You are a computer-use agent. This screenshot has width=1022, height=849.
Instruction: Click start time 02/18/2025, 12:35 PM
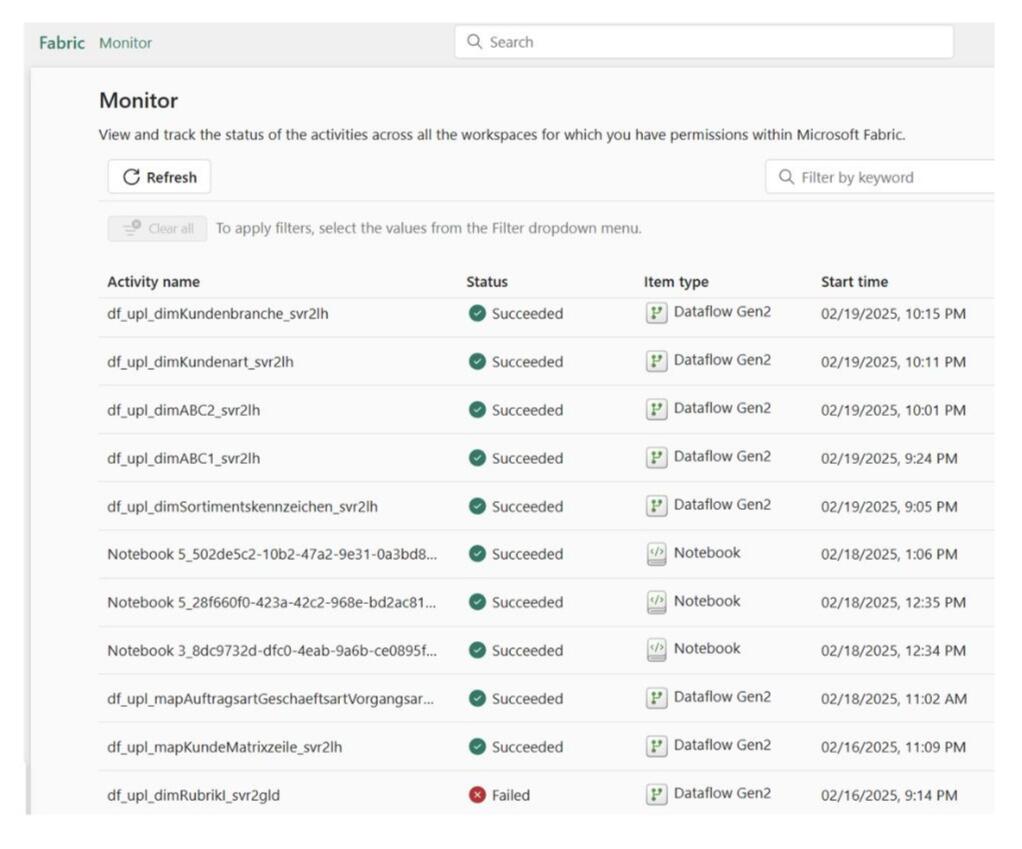pyautogui.click(x=893, y=602)
